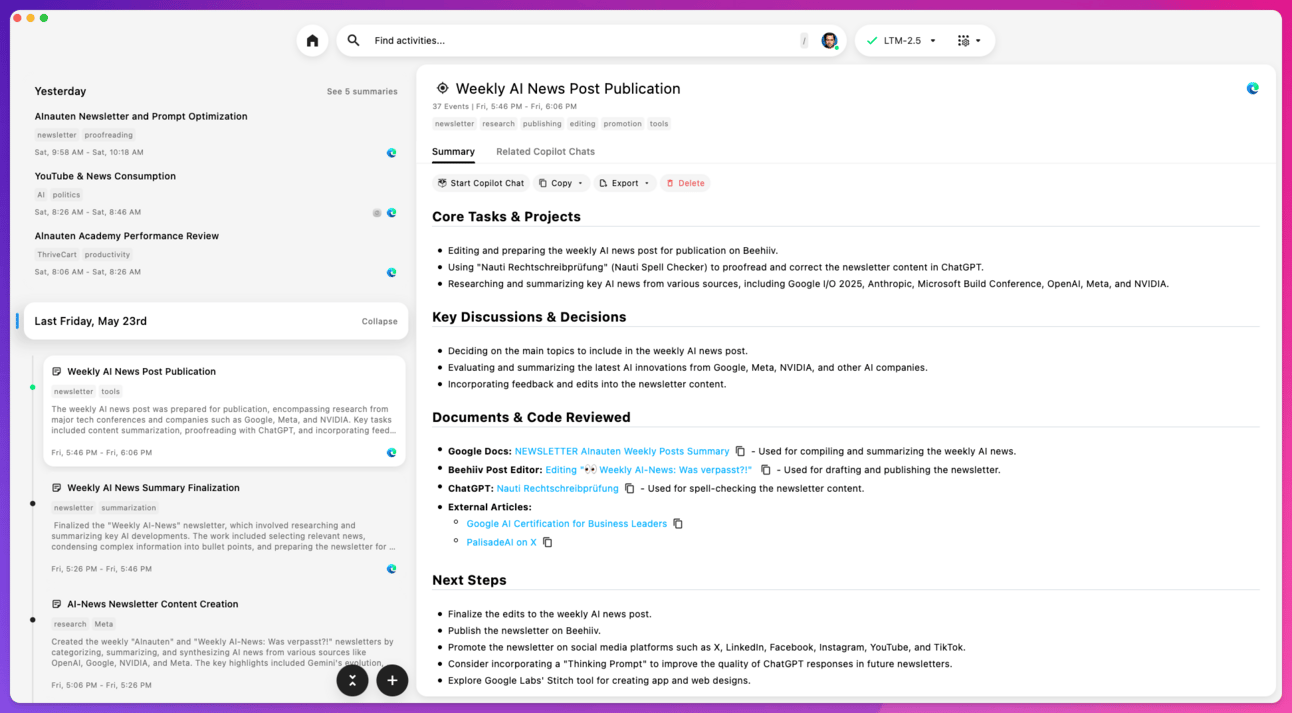
Task: Click the target icon beside Weekly AI News Post Publication title
Action: pyautogui.click(x=442, y=88)
